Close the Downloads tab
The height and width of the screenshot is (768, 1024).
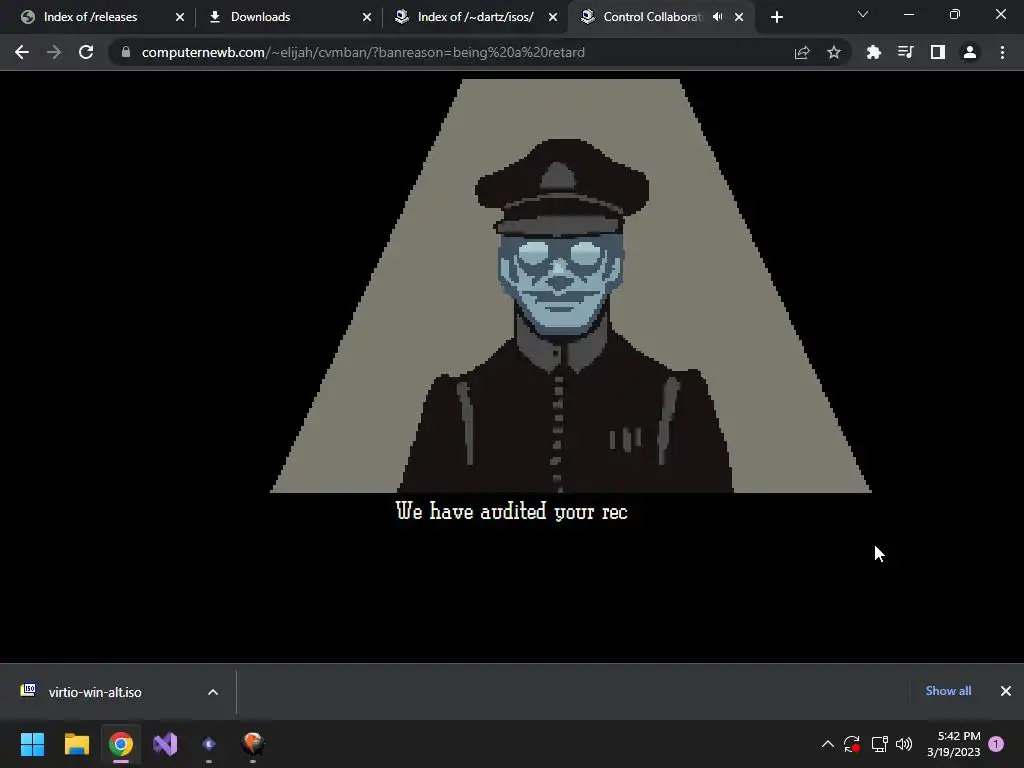click(x=366, y=17)
